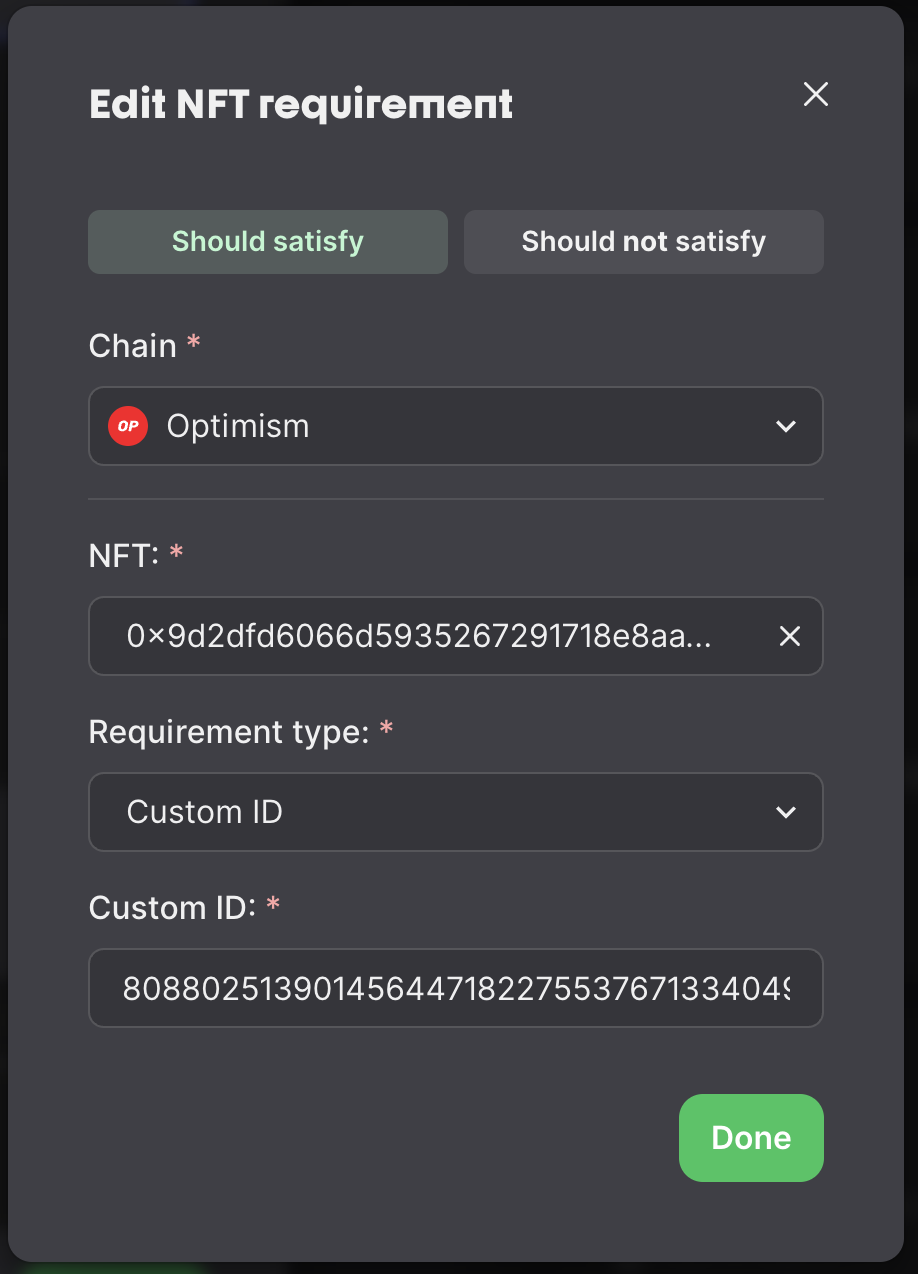Click into the Custom ID number field
The width and height of the screenshot is (918, 1274).
coord(456,988)
